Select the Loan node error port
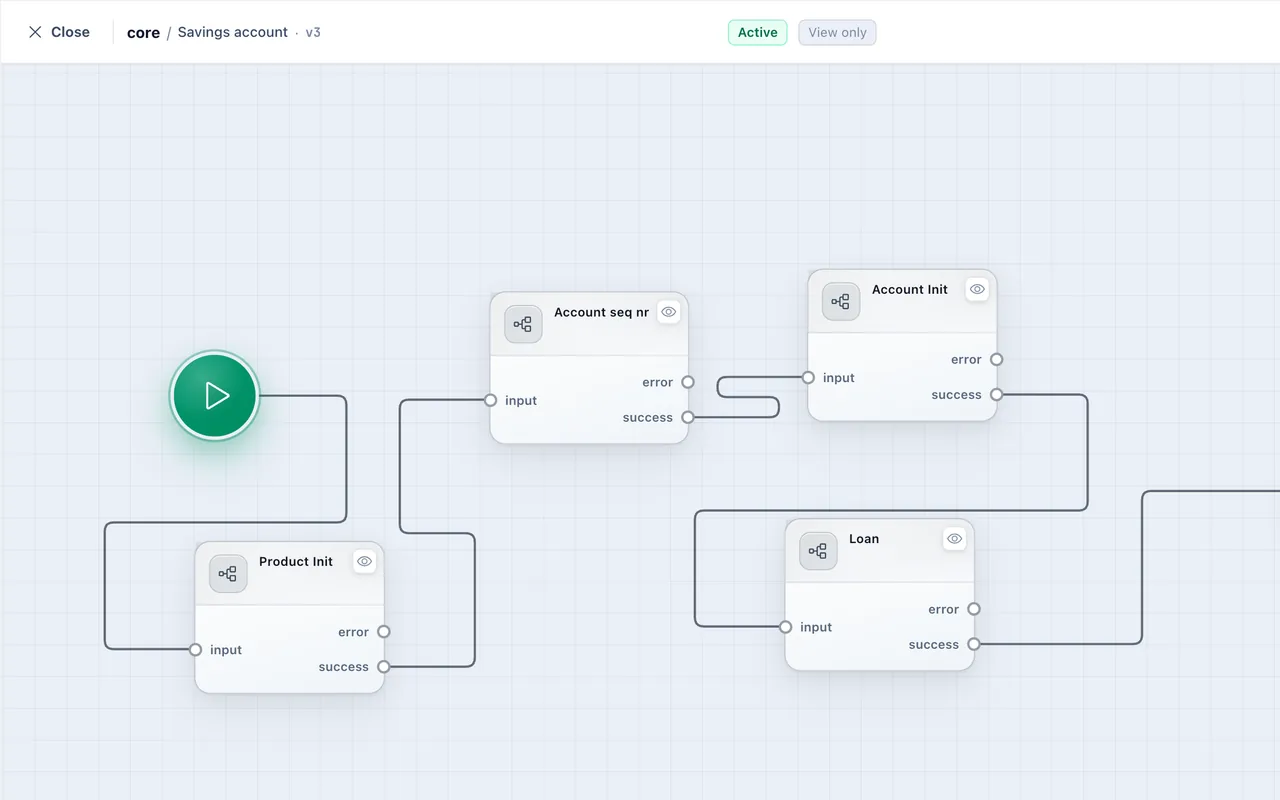The height and width of the screenshot is (800, 1280). point(974,609)
